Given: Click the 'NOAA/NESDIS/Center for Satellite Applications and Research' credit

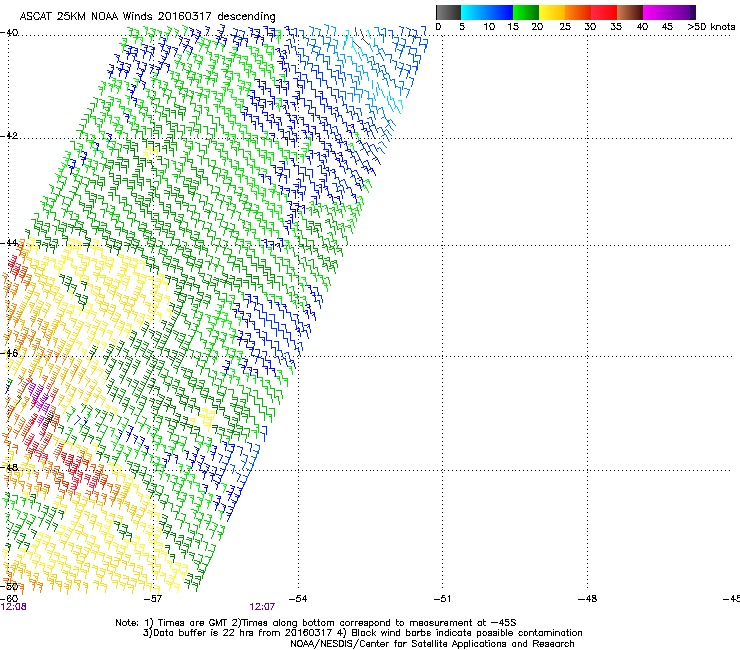Looking at the screenshot, I should click(x=432, y=644).
